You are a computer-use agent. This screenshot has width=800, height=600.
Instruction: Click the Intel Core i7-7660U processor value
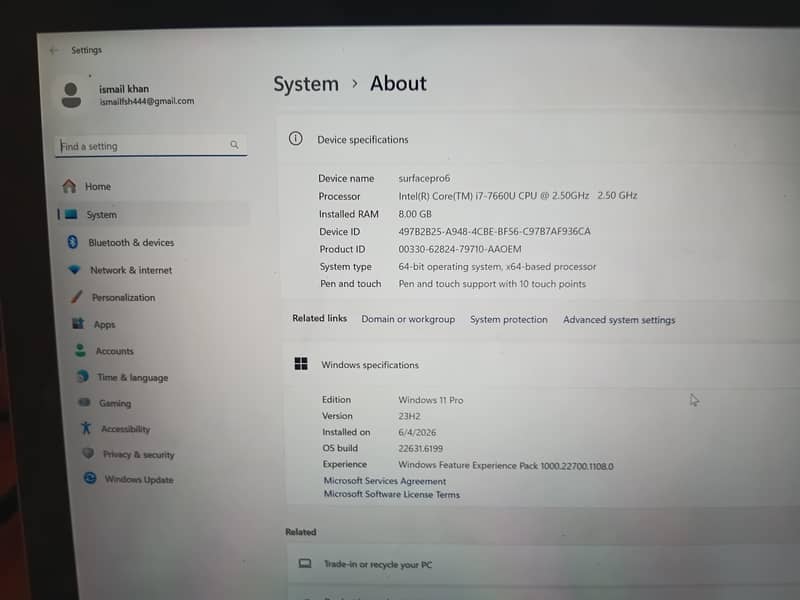(517, 195)
